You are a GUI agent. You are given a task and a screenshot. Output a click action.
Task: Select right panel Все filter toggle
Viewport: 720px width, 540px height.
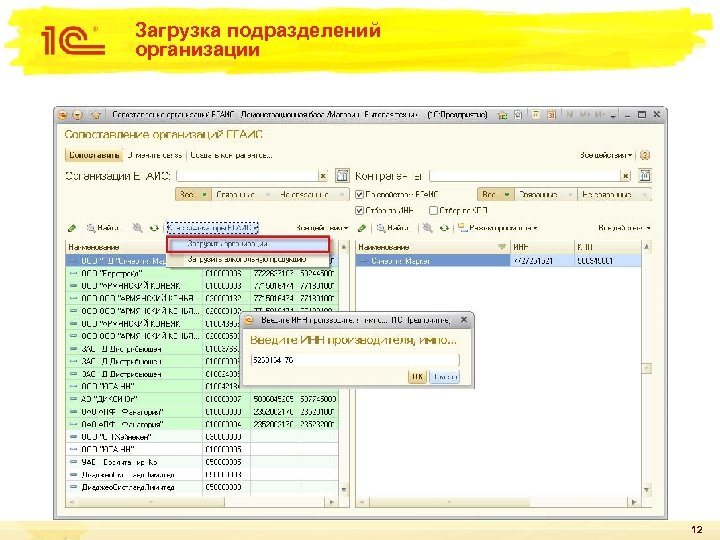point(495,195)
